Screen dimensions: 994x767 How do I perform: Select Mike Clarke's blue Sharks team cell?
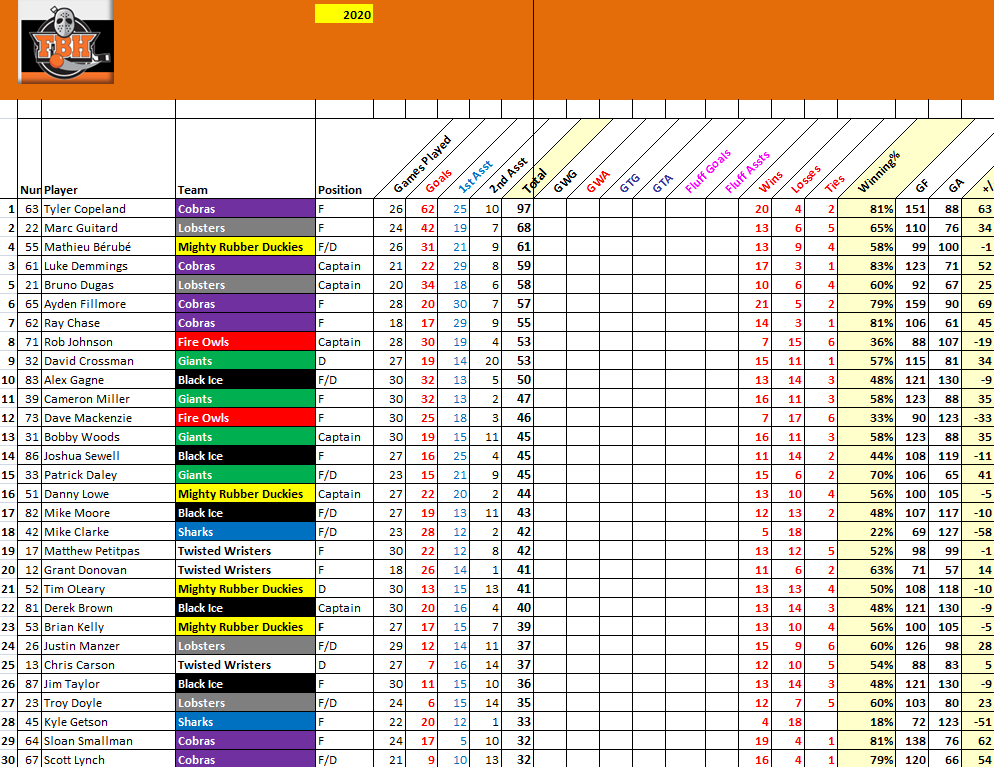[x=244, y=532]
